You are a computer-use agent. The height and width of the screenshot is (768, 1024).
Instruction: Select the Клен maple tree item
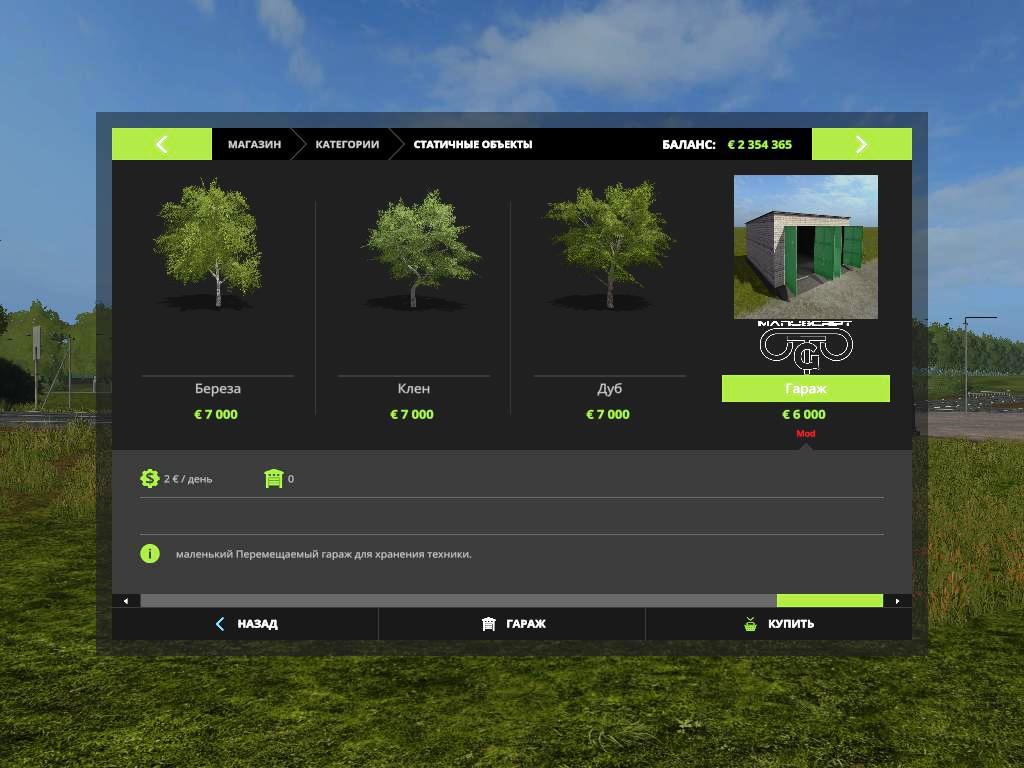[x=412, y=250]
